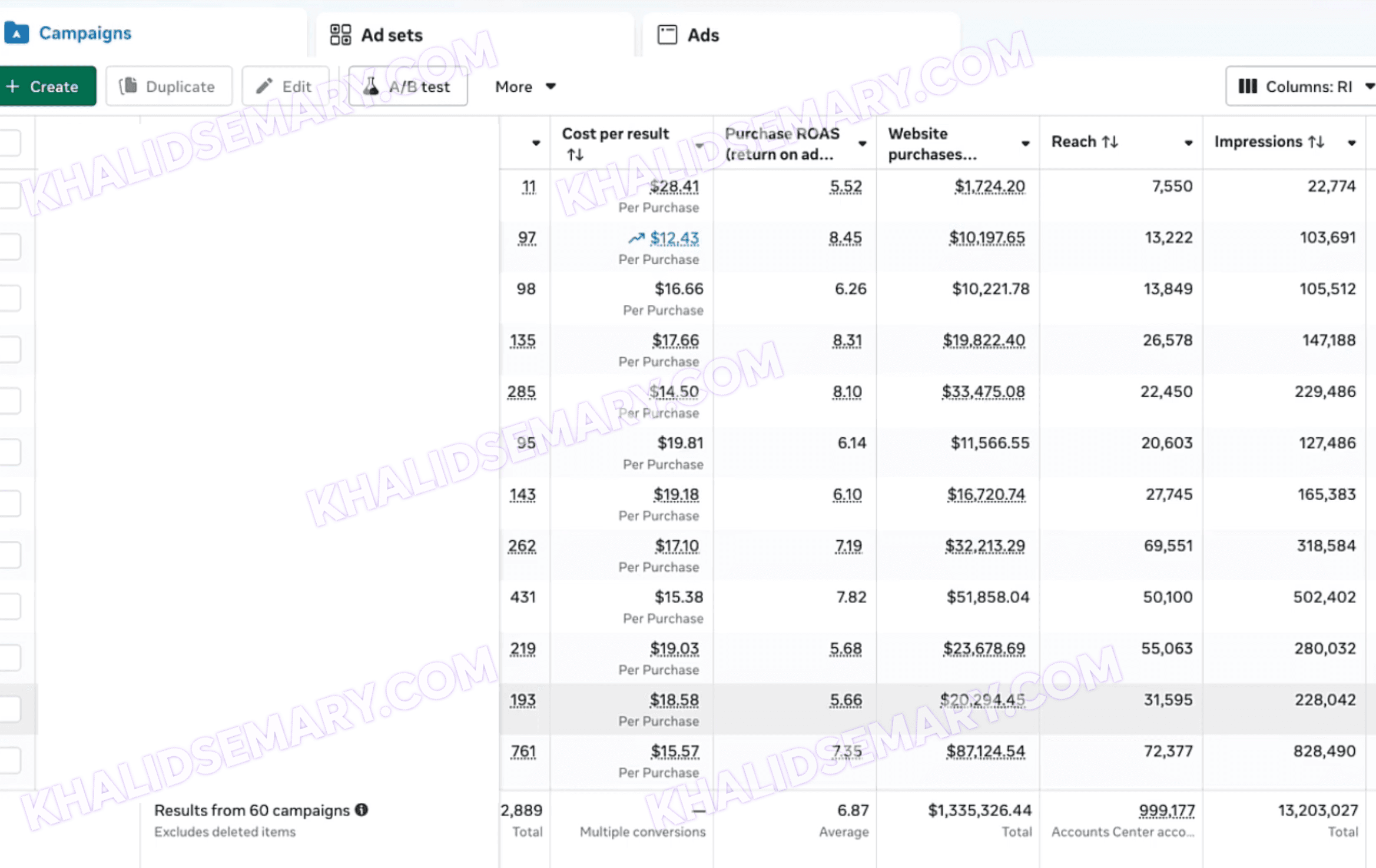The width and height of the screenshot is (1376, 868).
Task: Click the Duplicate button
Action: pos(168,87)
